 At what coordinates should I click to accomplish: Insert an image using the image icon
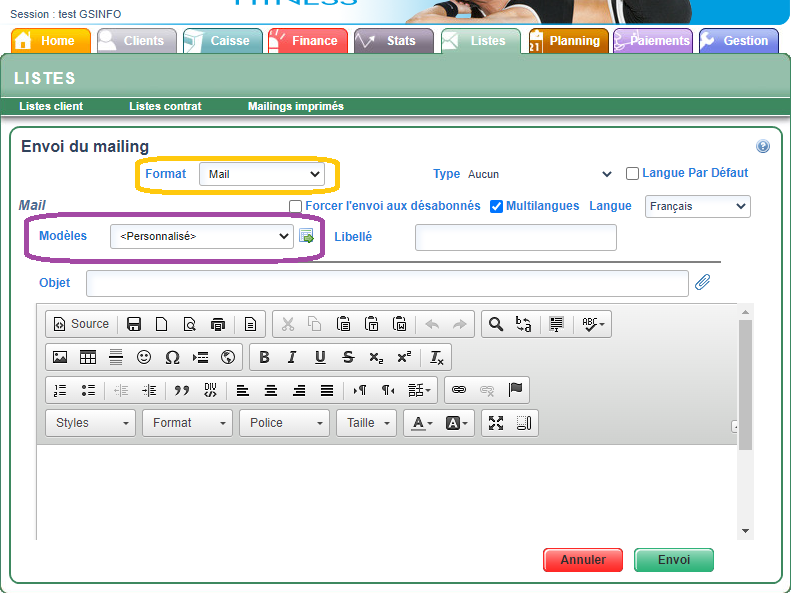[60, 357]
